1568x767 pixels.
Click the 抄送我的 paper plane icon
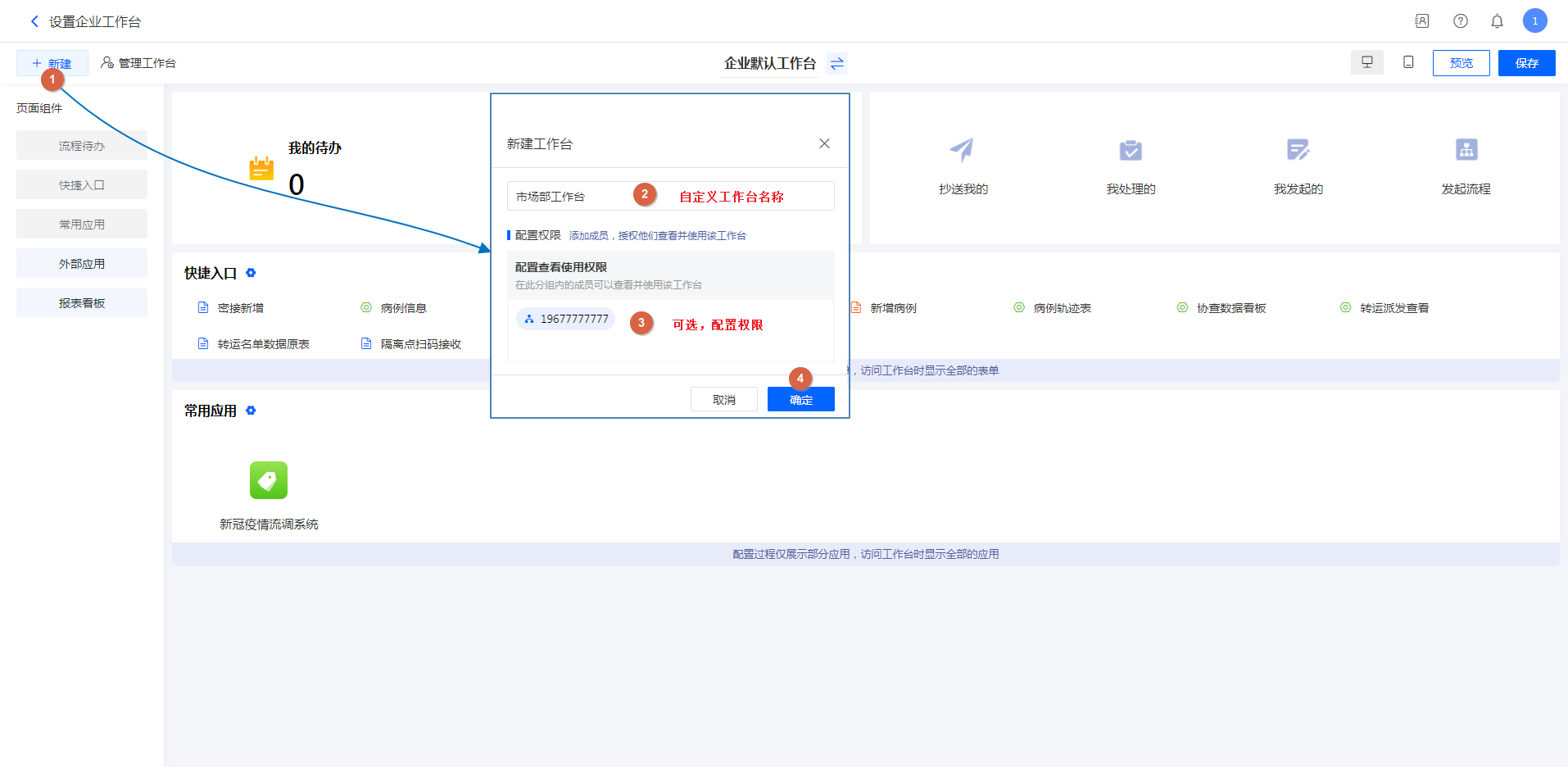963,150
